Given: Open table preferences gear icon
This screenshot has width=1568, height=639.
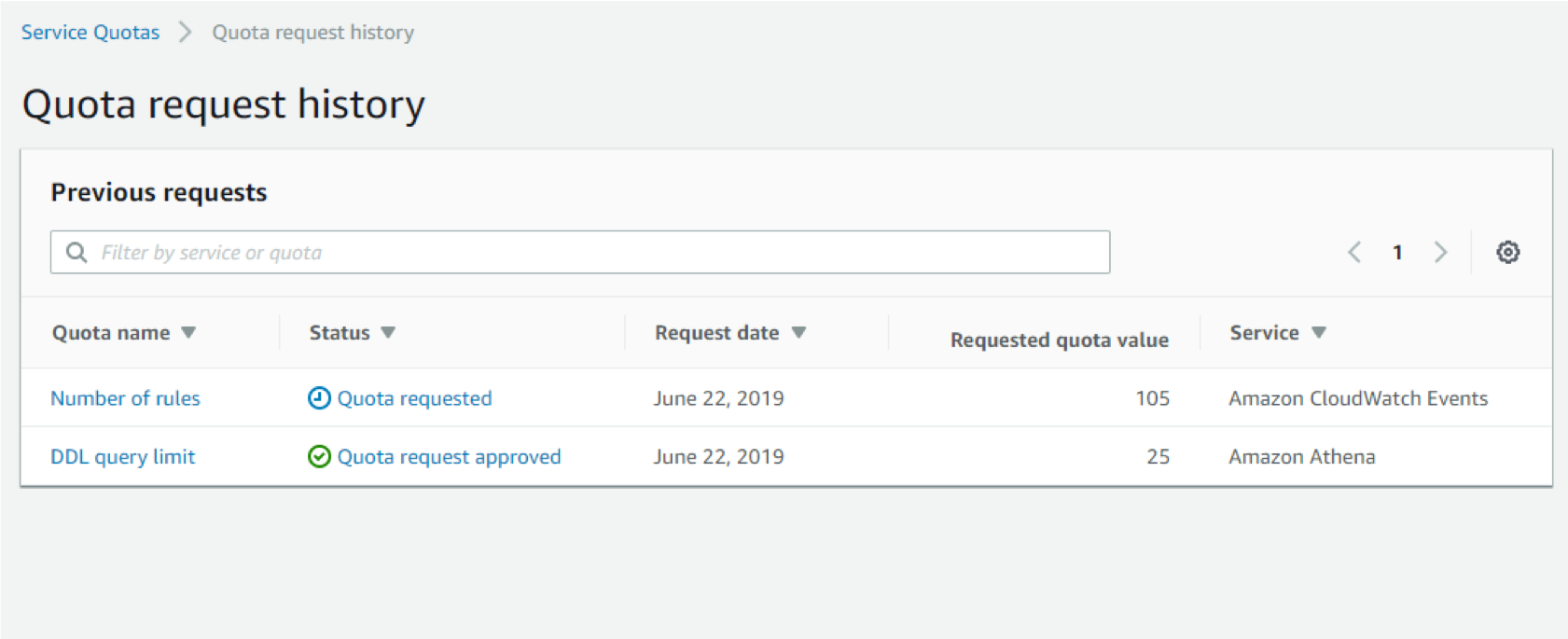Looking at the screenshot, I should 1507,252.
